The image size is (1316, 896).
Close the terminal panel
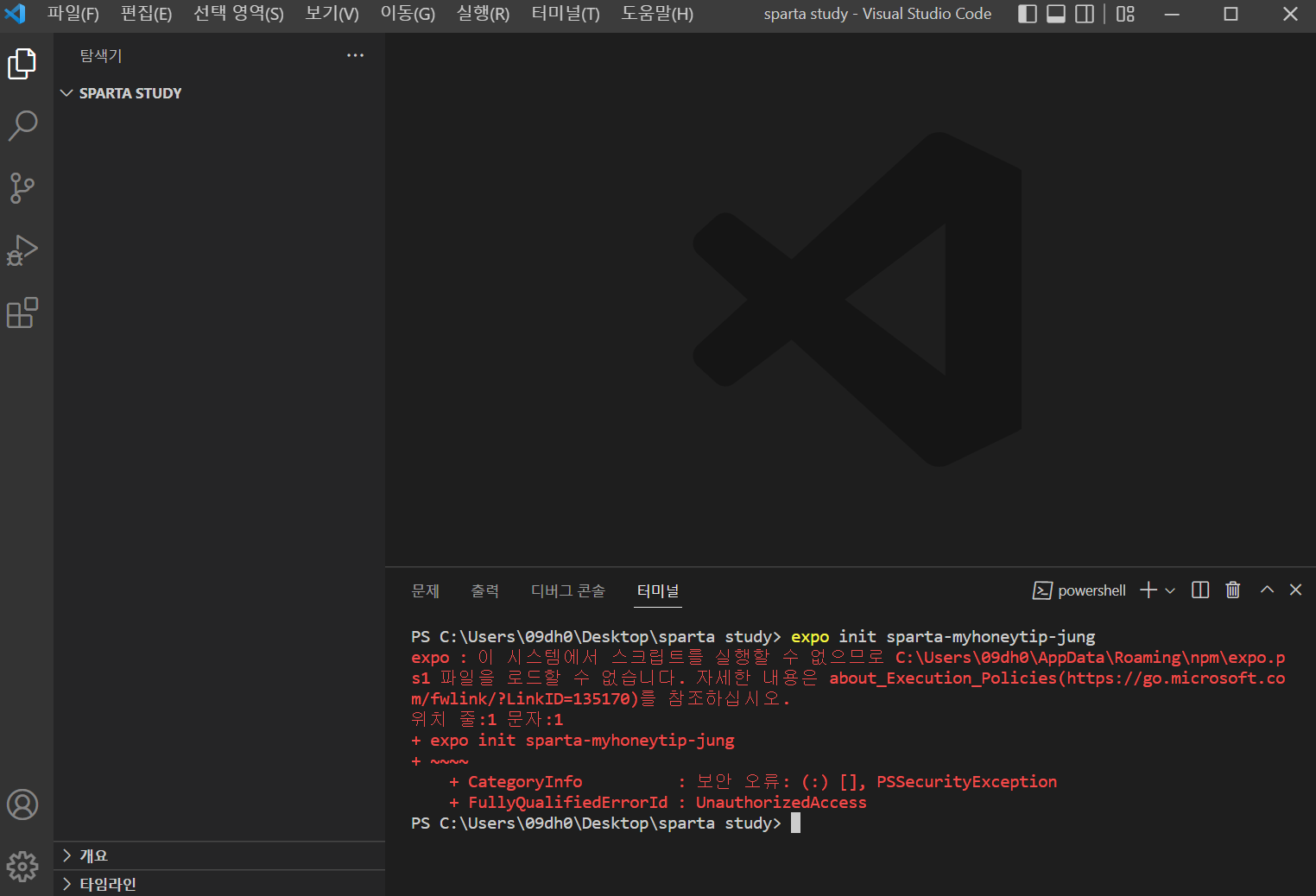[1295, 590]
